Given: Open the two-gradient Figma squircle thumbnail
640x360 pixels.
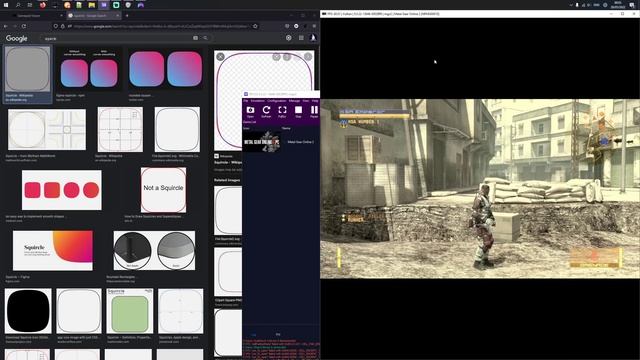Looking at the screenshot, I should pyautogui.click(x=89, y=70).
